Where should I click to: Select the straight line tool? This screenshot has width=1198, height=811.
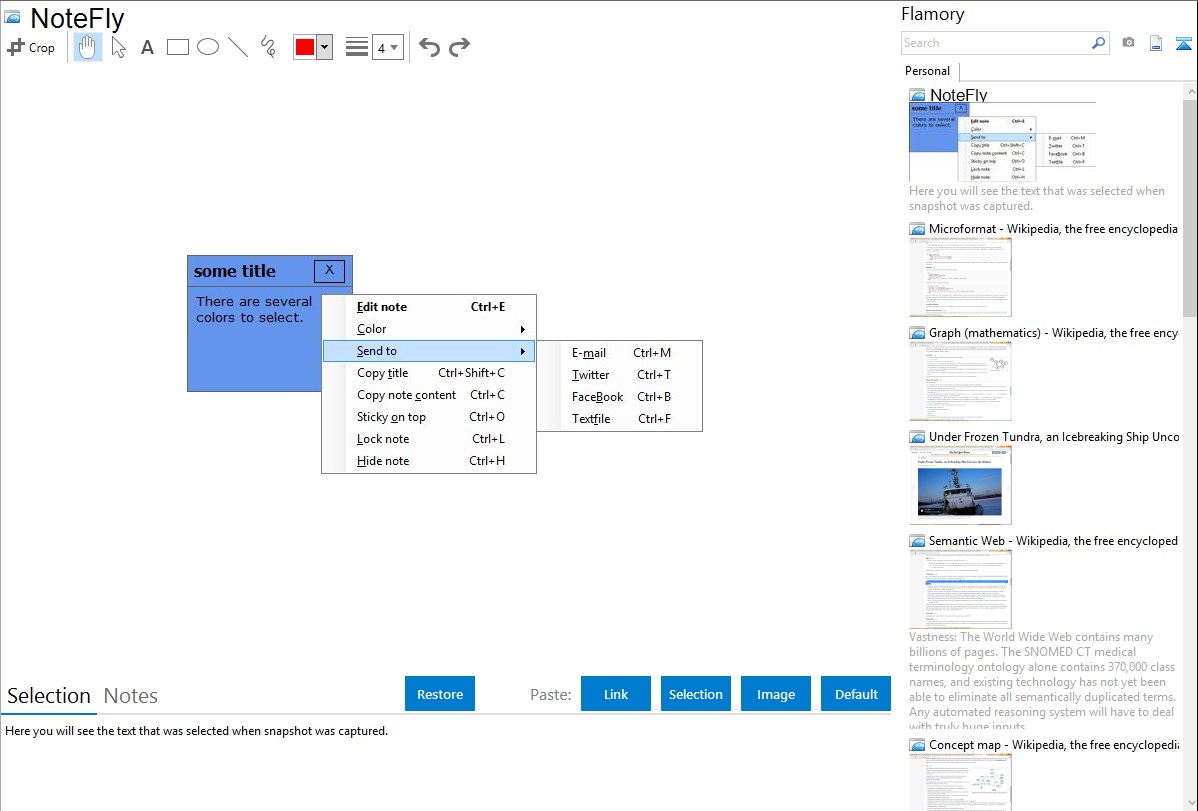pos(238,47)
